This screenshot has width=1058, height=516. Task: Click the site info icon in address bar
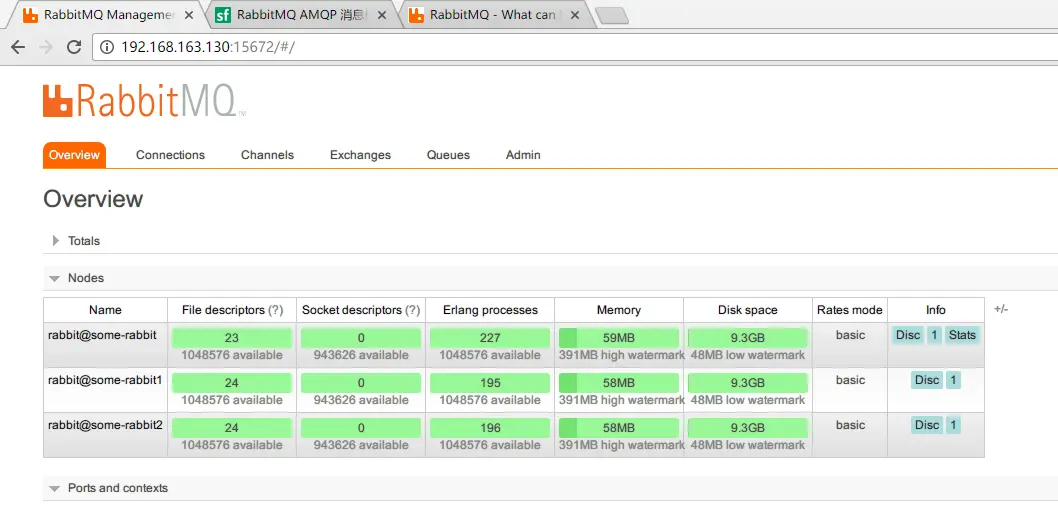pyautogui.click(x=107, y=47)
